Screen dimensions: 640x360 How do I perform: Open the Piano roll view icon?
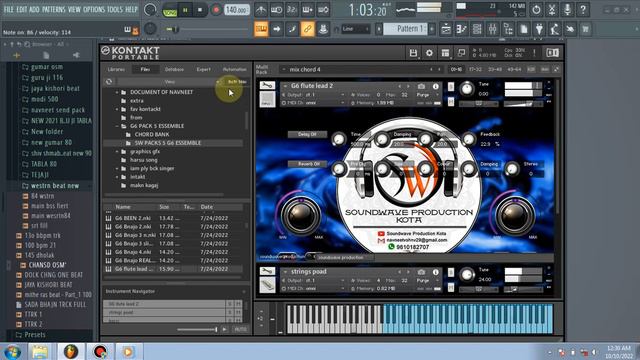462,29
